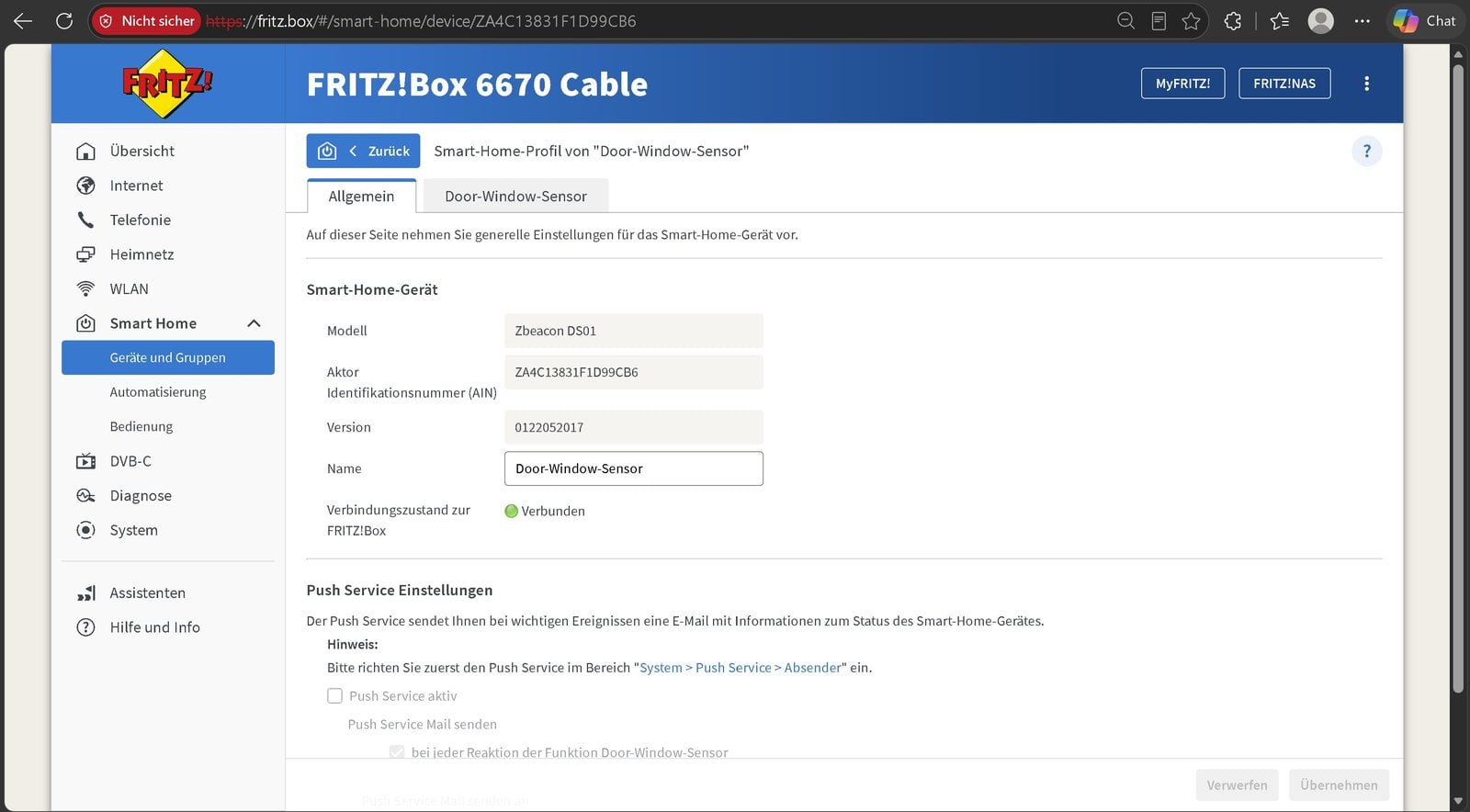Click the browser address bar URL

pyautogui.click(x=421, y=21)
